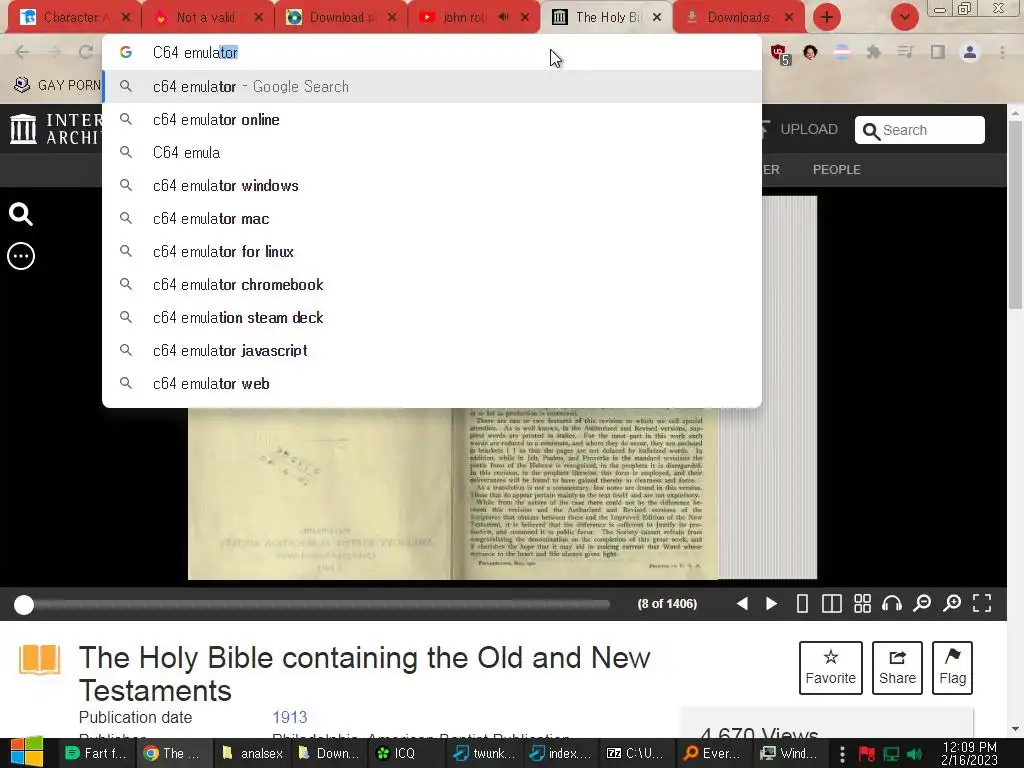
Task: Choose c64 emulator mac suggestion
Action: 432,218
